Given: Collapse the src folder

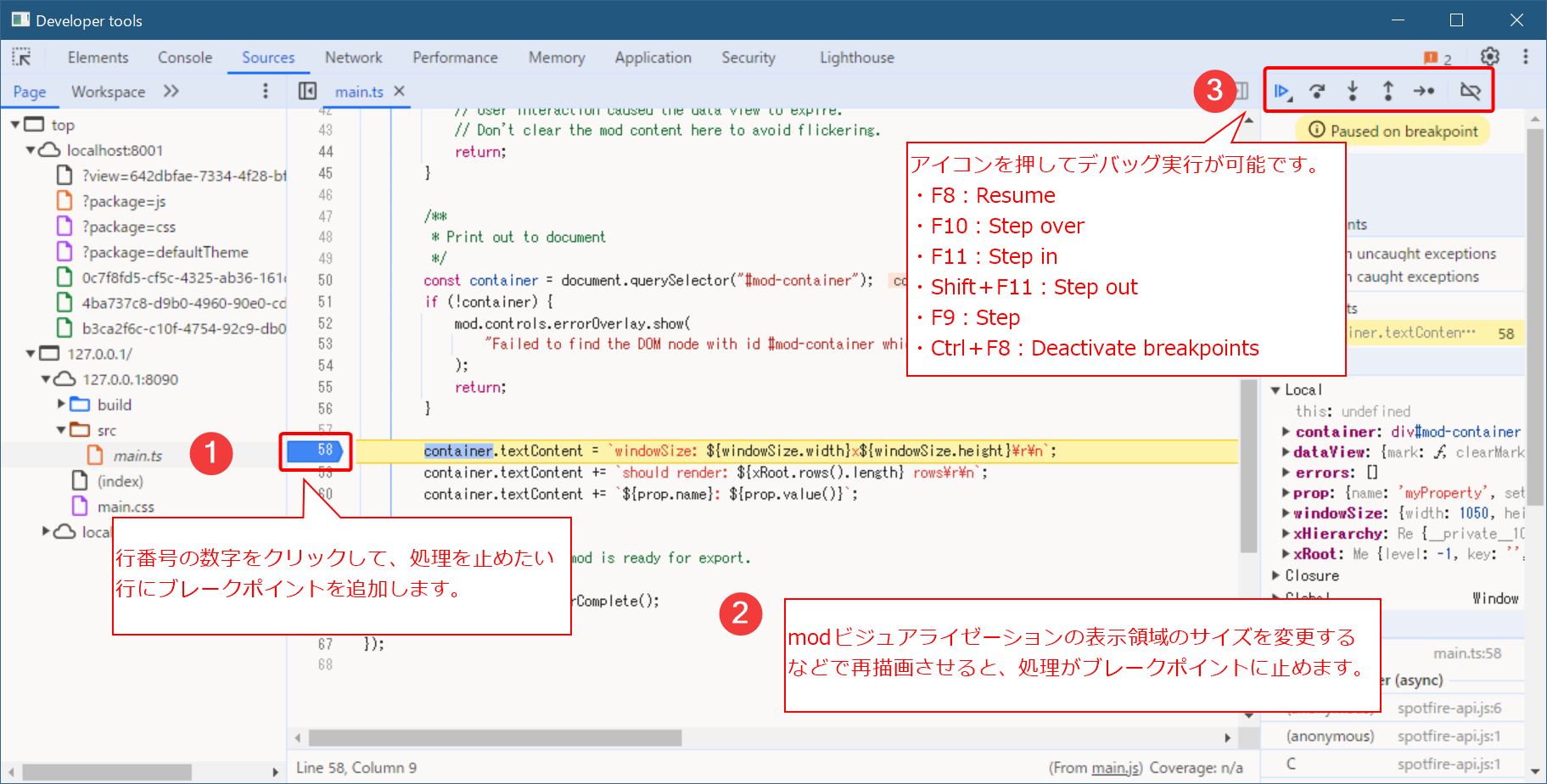Looking at the screenshot, I should click(x=61, y=430).
